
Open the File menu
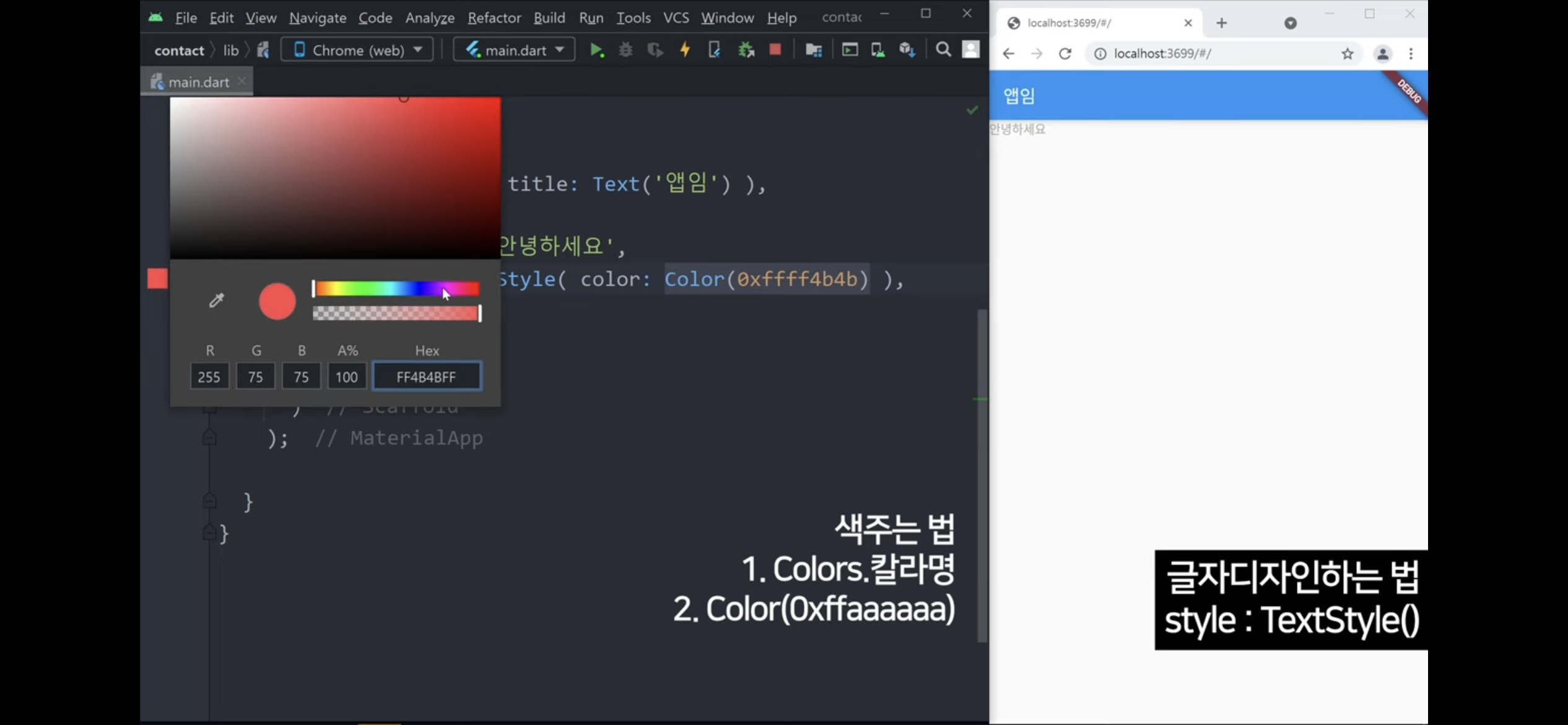pos(186,17)
